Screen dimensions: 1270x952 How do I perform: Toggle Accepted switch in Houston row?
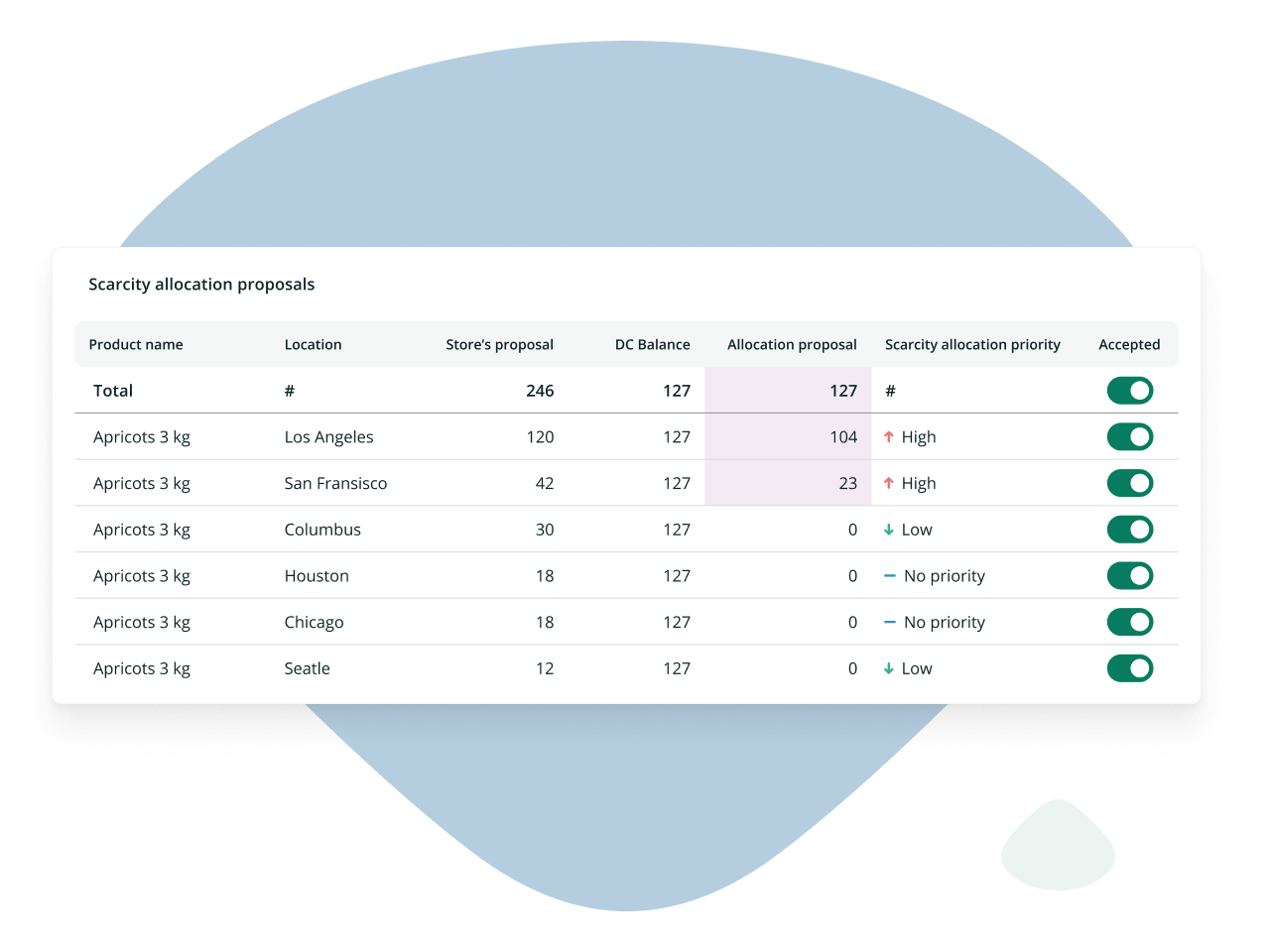click(x=1129, y=576)
